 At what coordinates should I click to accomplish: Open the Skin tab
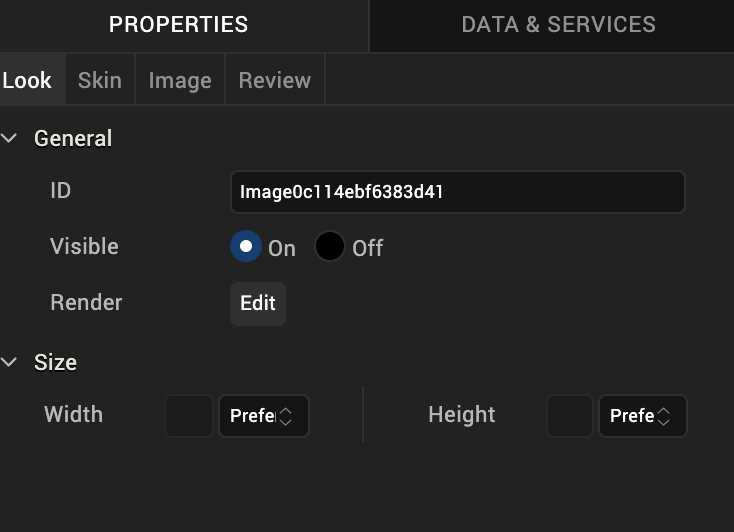pos(100,80)
